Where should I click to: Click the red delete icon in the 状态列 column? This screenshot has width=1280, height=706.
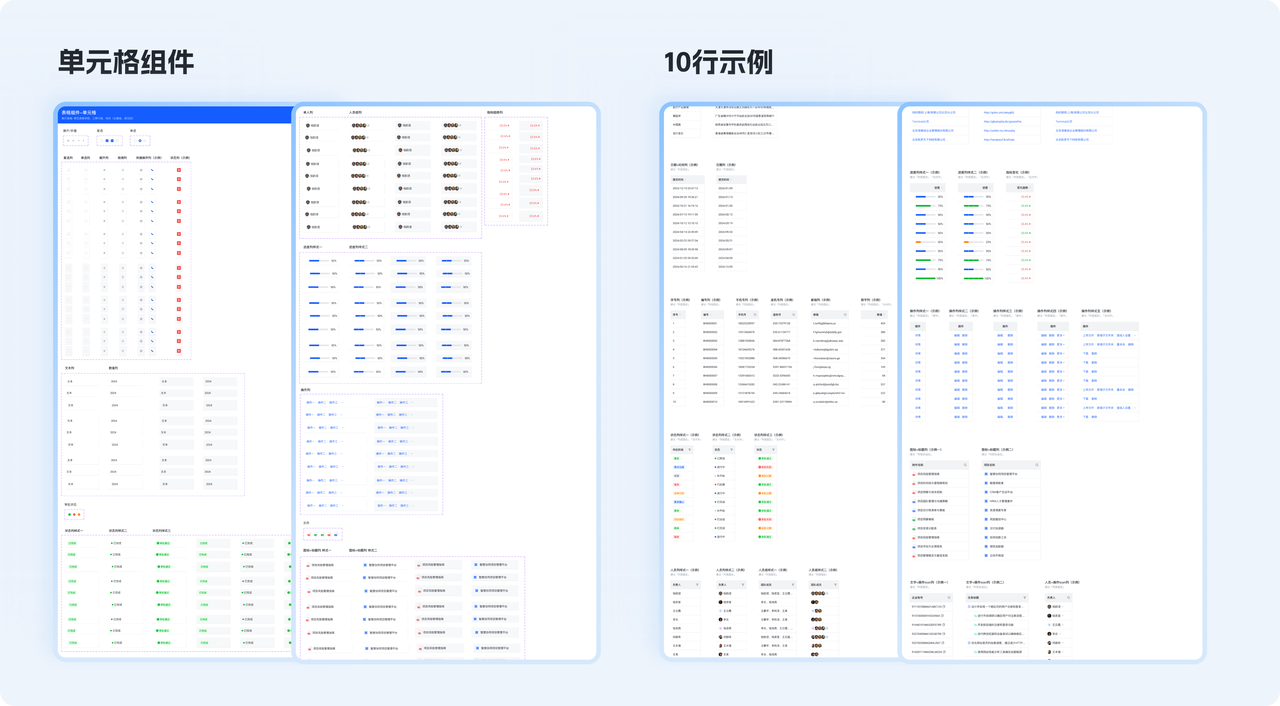click(x=179, y=168)
